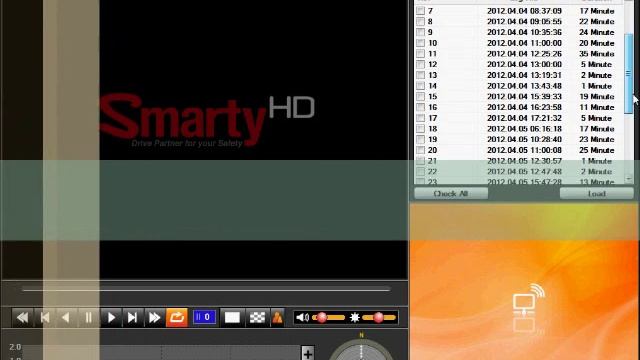Select log time 2012.04.05 06:16:18
640x360 pixels.
[524, 129]
